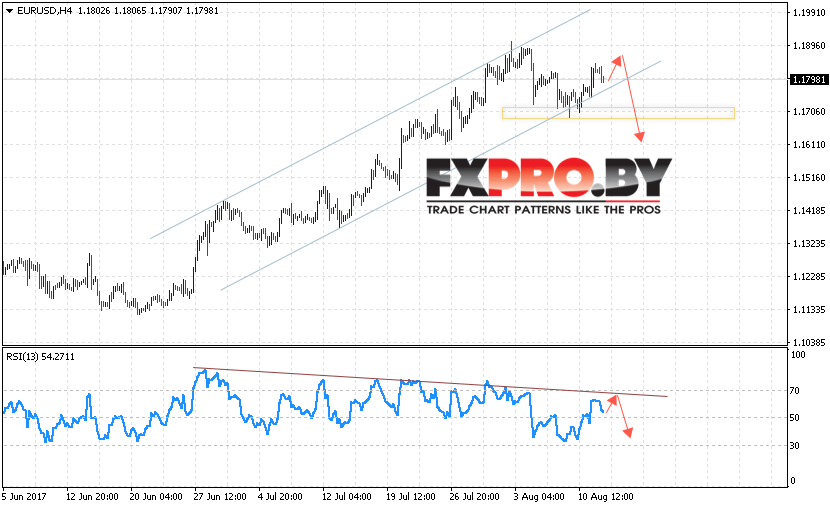This screenshot has width=830, height=508.
Task: Select time axis label 3 Aug 04:00
Action: point(539,496)
